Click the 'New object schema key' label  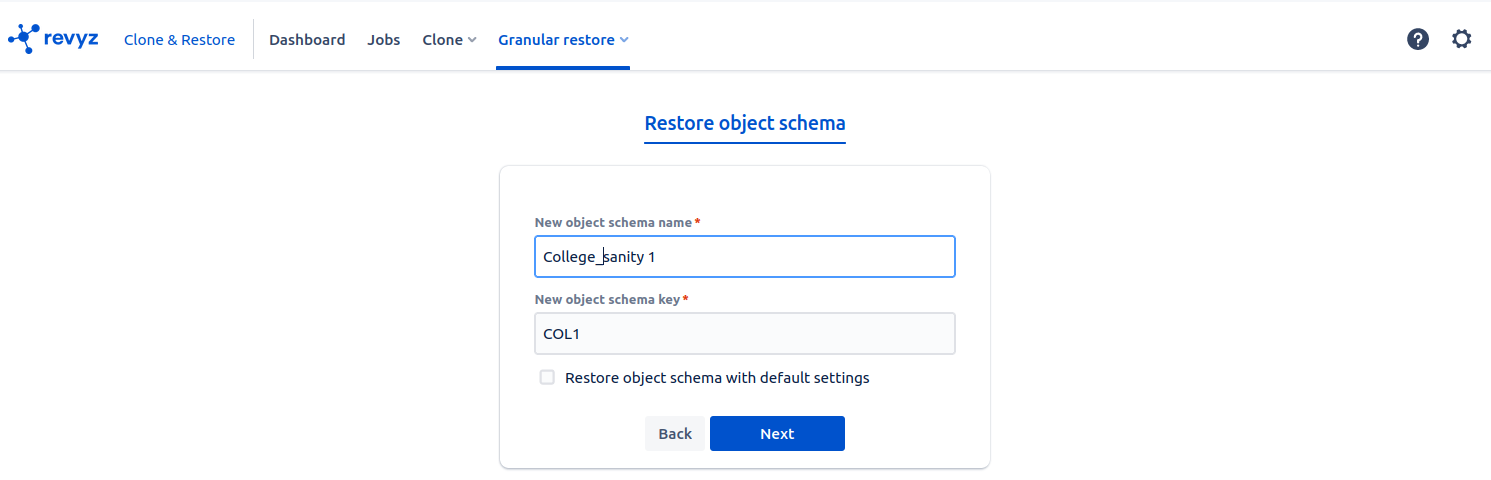pyautogui.click(x=607, y=299)
